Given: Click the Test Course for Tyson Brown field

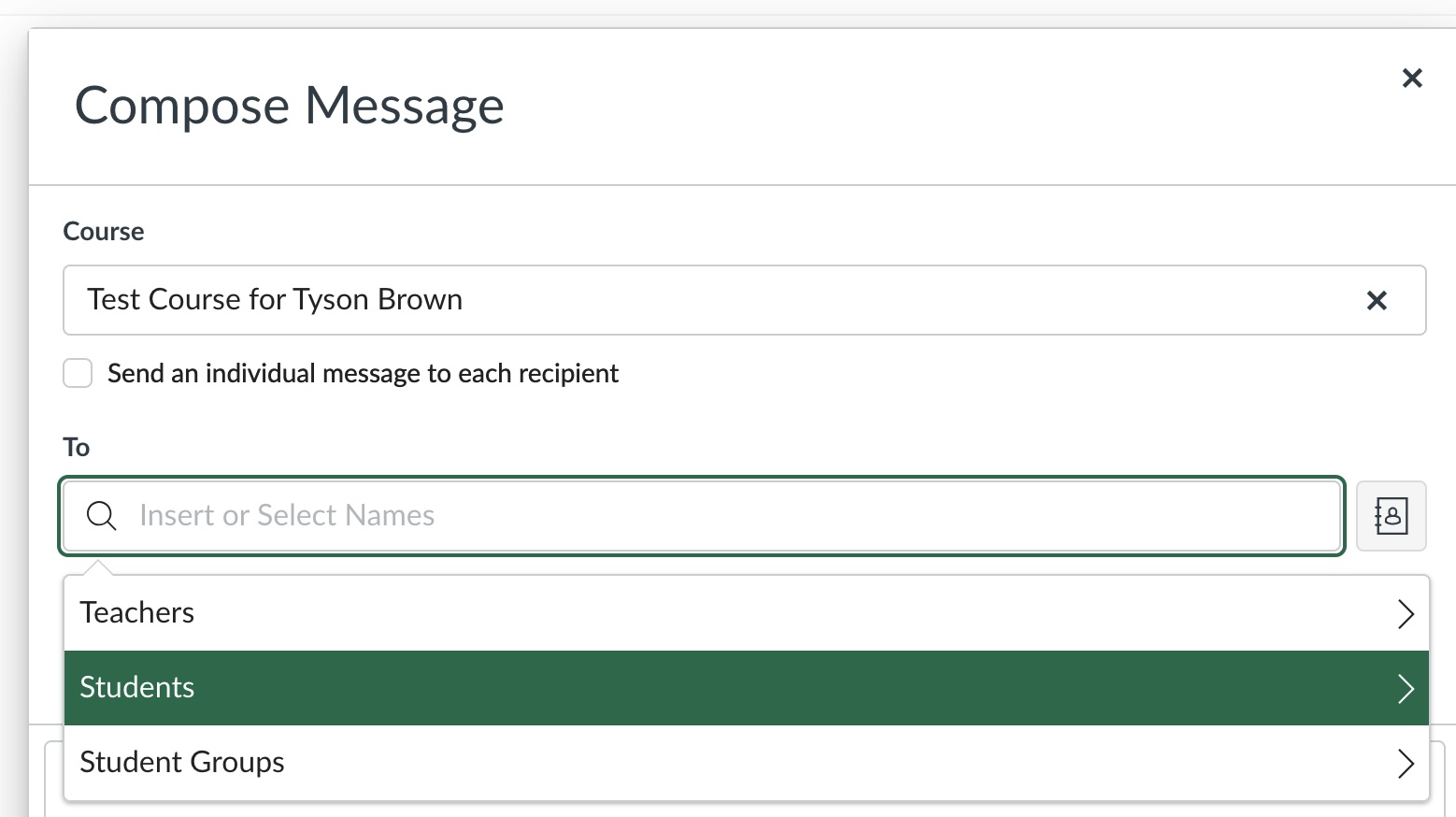Looking at the screenshot, I should point(654,300).
